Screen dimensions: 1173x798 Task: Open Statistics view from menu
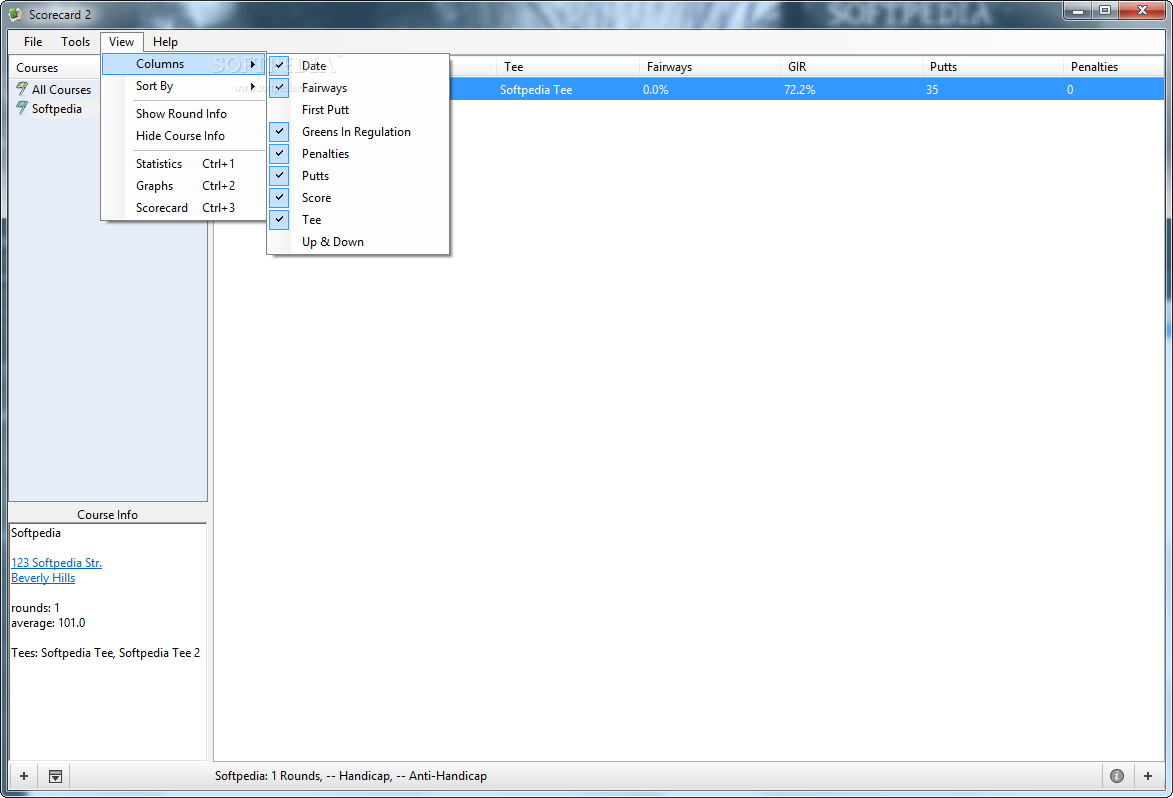[x=184, y=164]
